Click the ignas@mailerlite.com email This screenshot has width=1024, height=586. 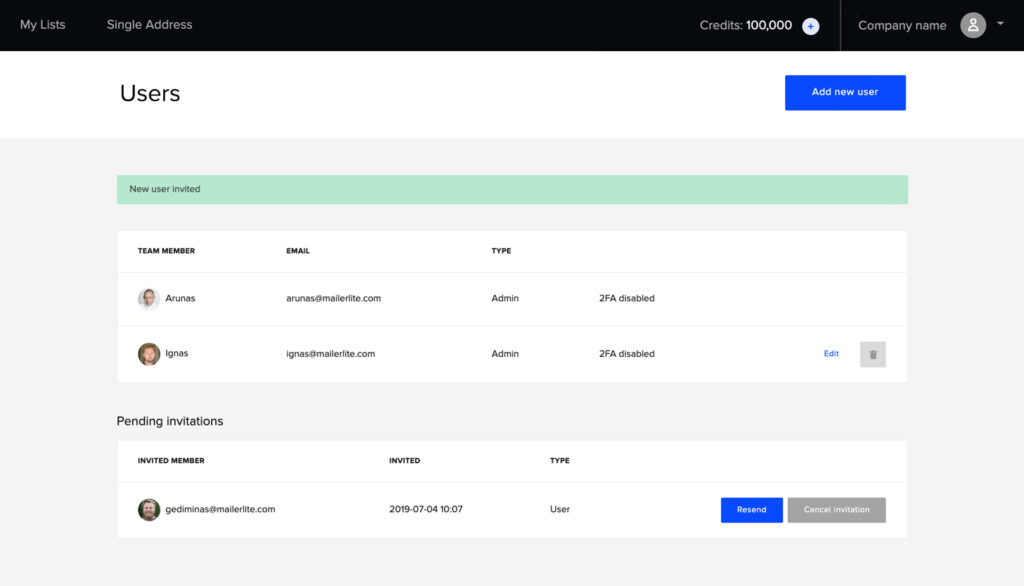pyautogui.click(x=330, y=354)
